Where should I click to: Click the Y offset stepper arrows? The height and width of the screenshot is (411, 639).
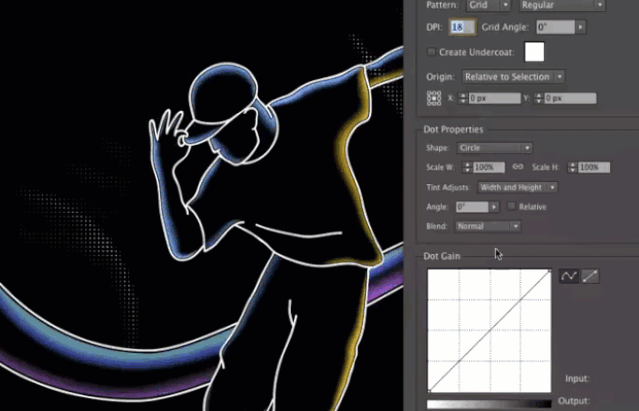click(539, 98)
